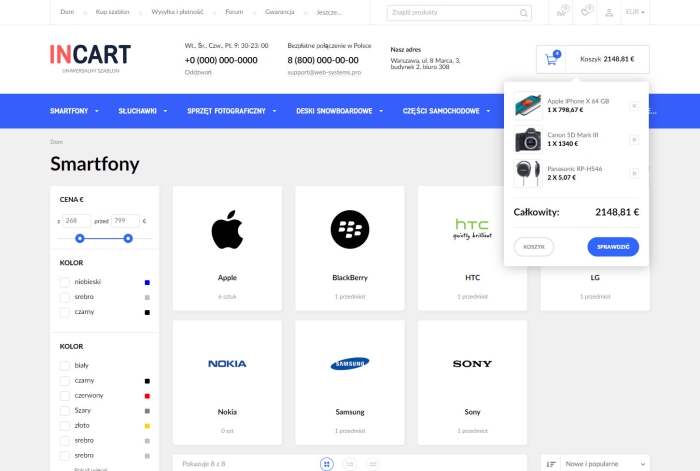Remove Apple iPhone X from cart
Viewport: 700px width, 471px height.
[633, 106]
